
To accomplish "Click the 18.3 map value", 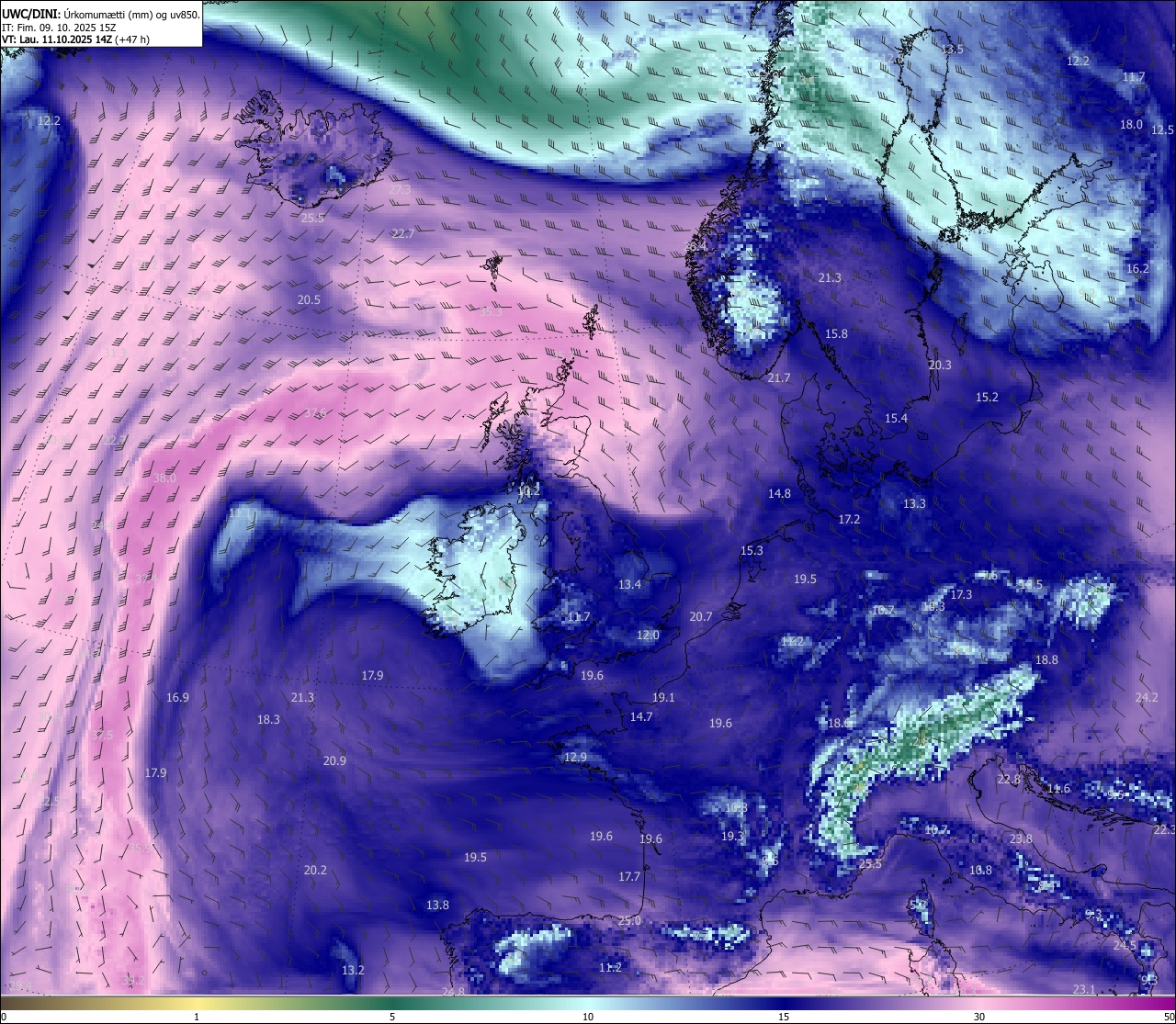I will click(x=268, y=720).
